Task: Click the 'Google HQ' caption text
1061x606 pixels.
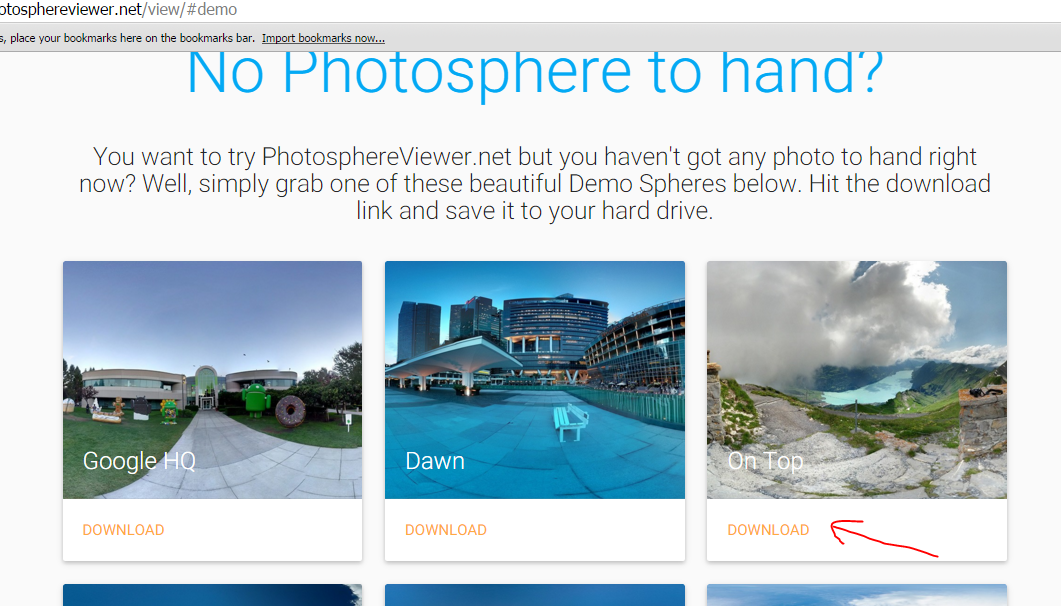Action: point(139,461)
